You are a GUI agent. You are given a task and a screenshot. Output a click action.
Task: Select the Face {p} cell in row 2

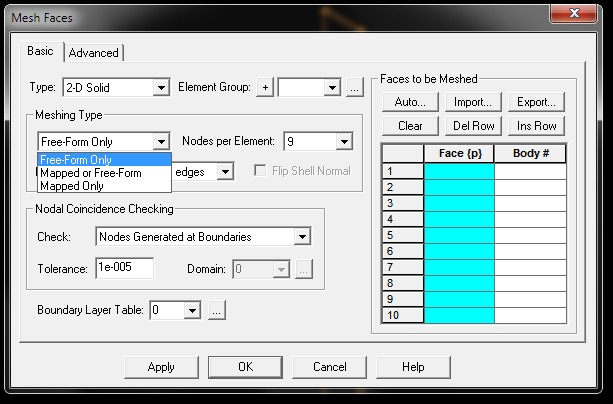459,187
